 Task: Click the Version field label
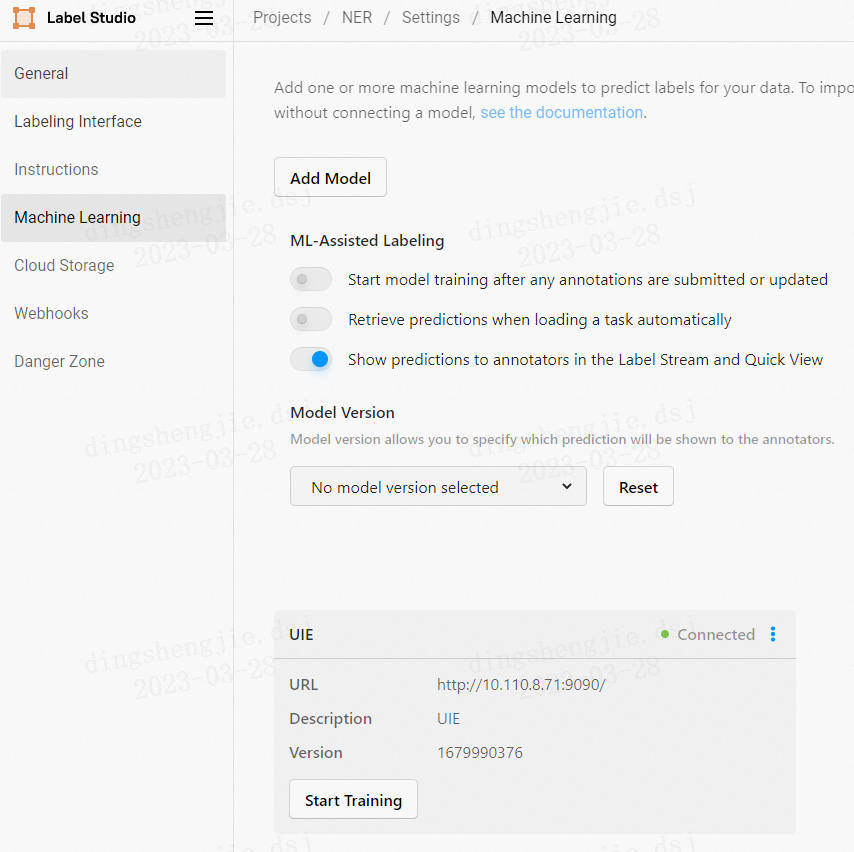tap(316, 752)
